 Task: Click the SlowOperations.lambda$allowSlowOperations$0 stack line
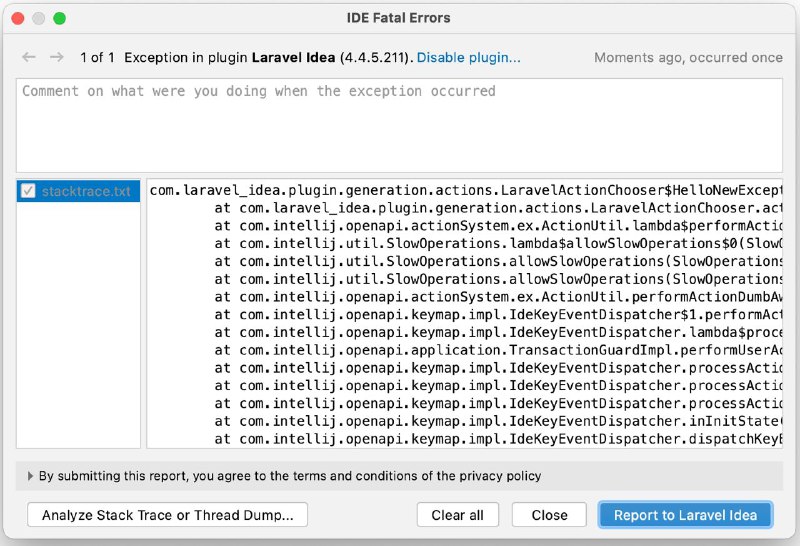coord(498,243)
